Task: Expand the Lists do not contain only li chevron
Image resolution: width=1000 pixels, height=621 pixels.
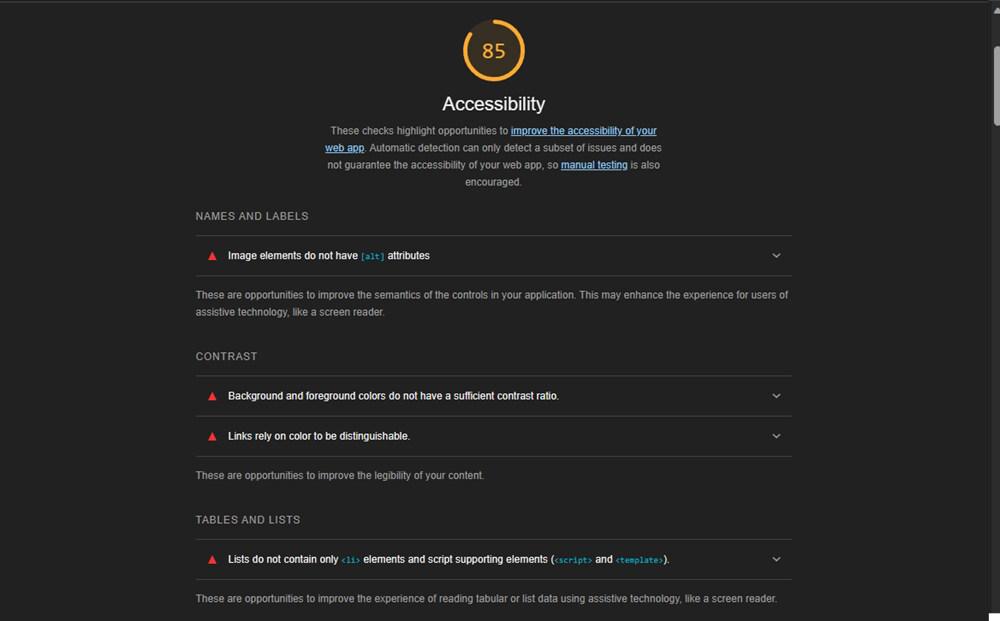Action: (776, 560)
